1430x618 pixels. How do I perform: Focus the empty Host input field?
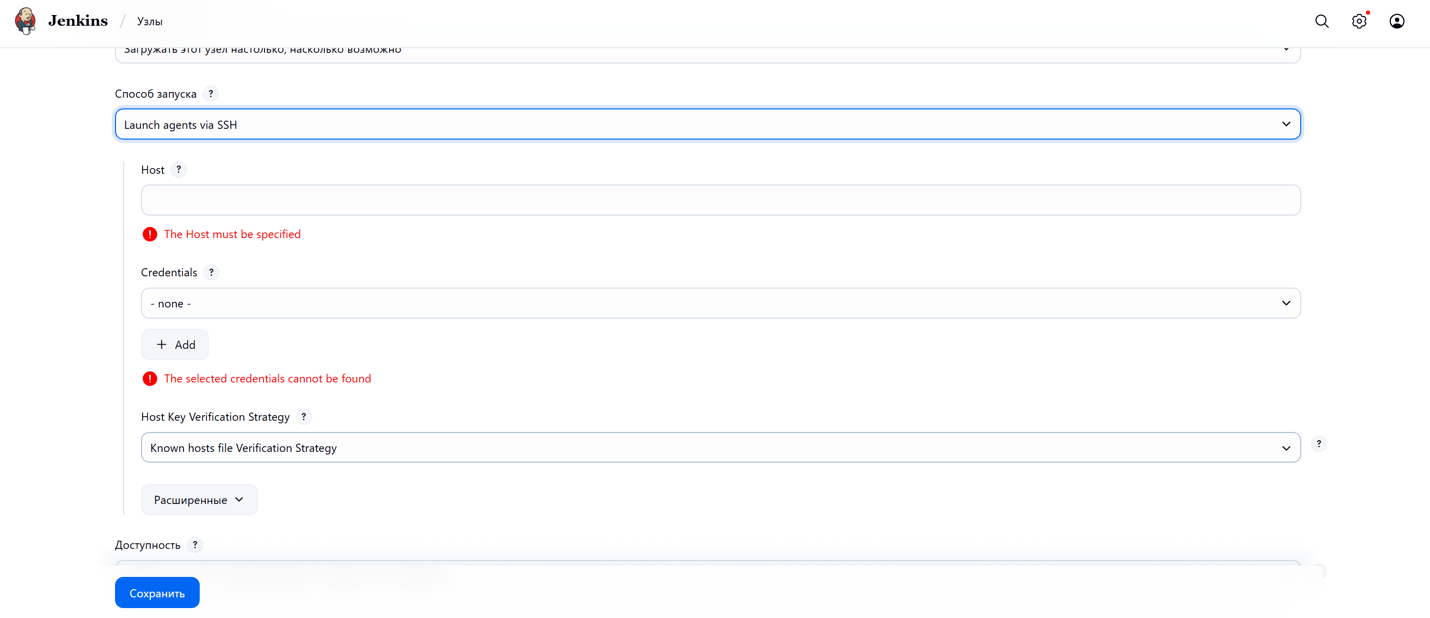coord(720,200)
